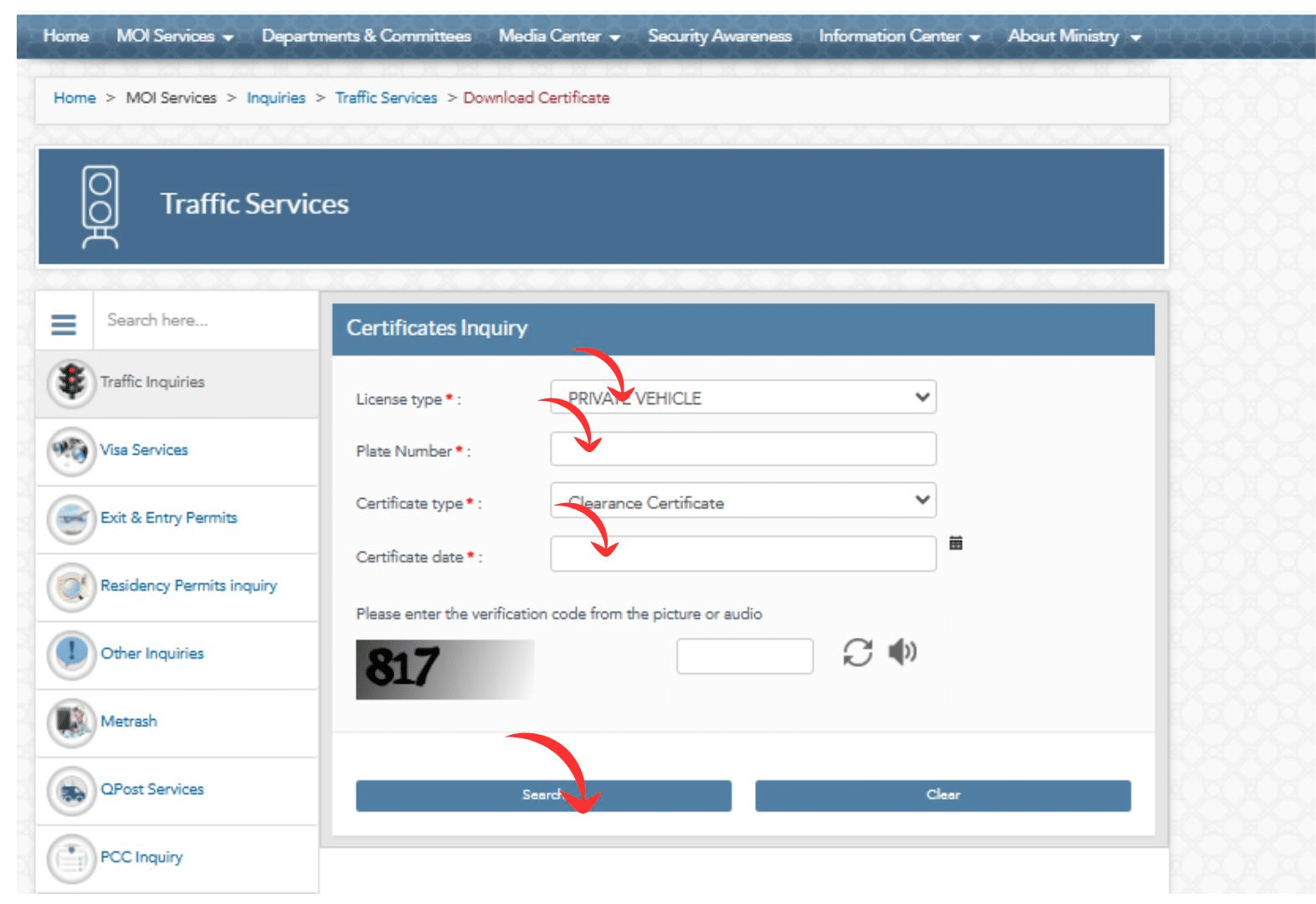This screenshot has width=1316, height=904.
Task: Refresh the verification code image
Action: [857, 652]
